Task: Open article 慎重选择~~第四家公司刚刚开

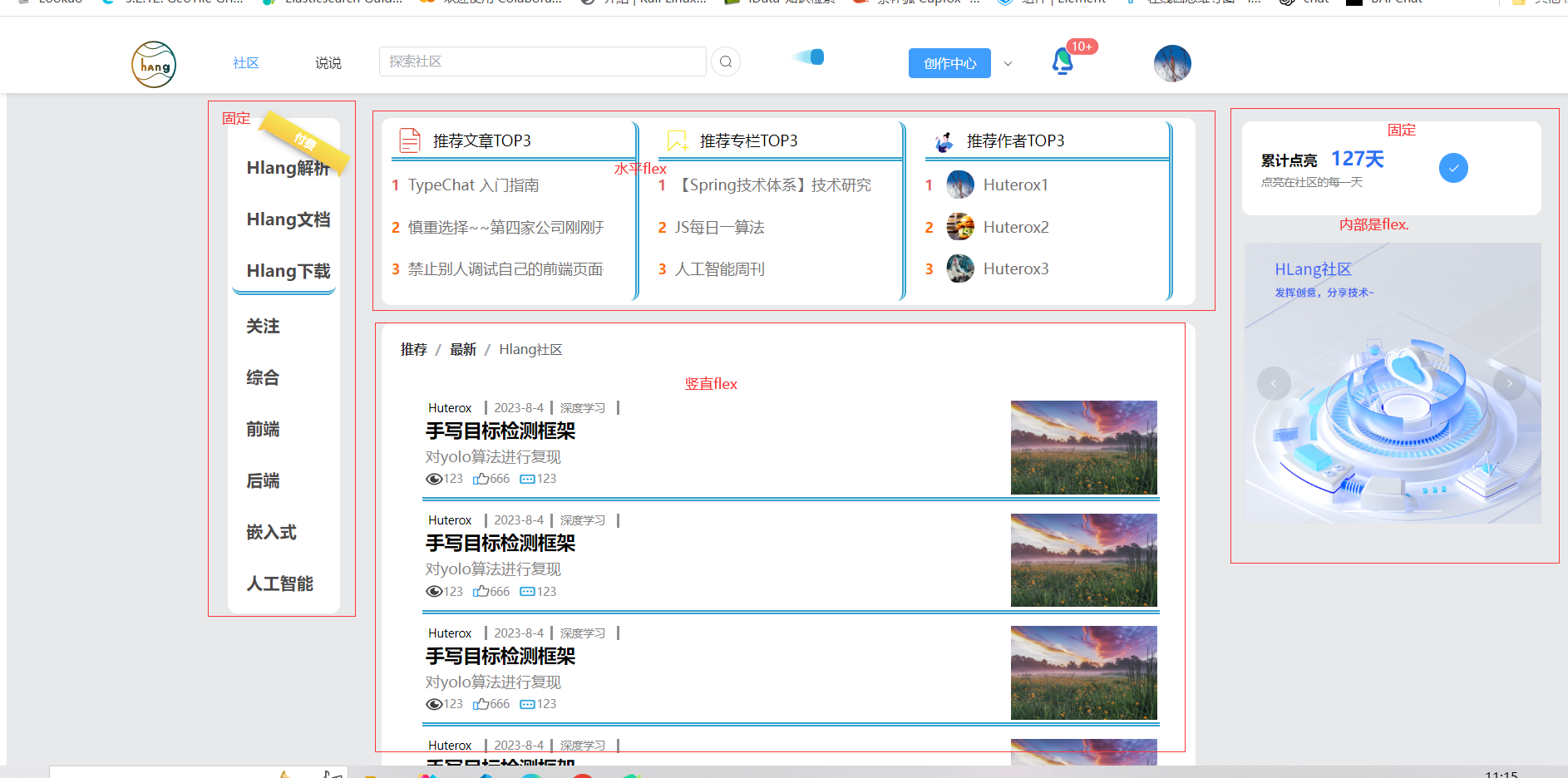Action: (x=506, y=227)
